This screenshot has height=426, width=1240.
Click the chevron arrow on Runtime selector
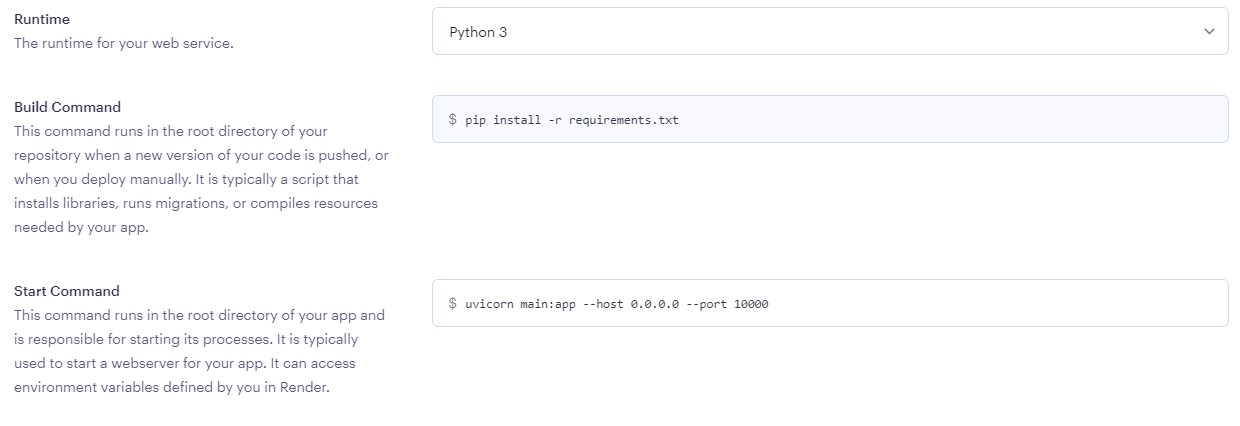click(1209, 32)
